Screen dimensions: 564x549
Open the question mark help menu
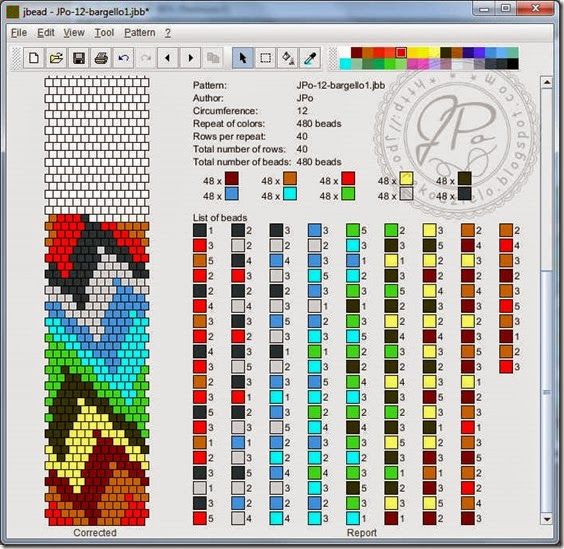click(168, 33)
